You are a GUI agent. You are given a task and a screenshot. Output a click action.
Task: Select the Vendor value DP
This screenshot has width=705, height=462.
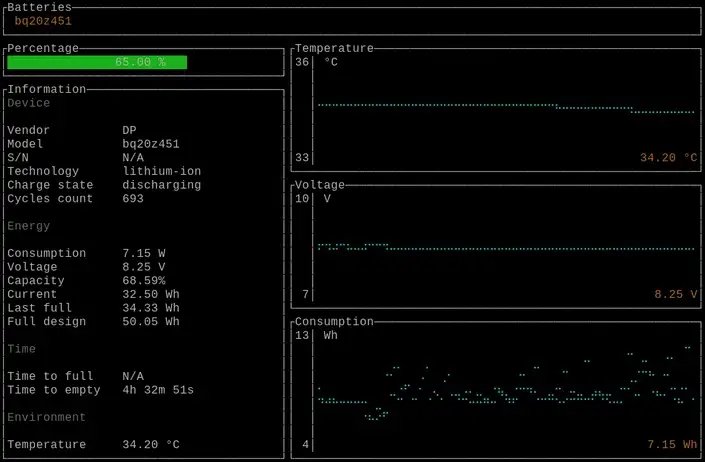click(x=129, y=130)
